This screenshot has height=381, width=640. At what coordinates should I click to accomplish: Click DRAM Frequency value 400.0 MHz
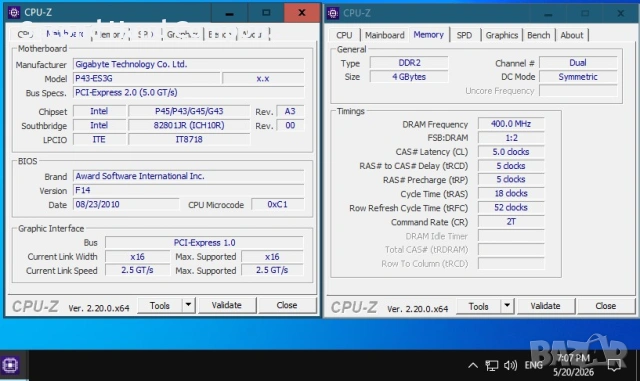[511, 124]
